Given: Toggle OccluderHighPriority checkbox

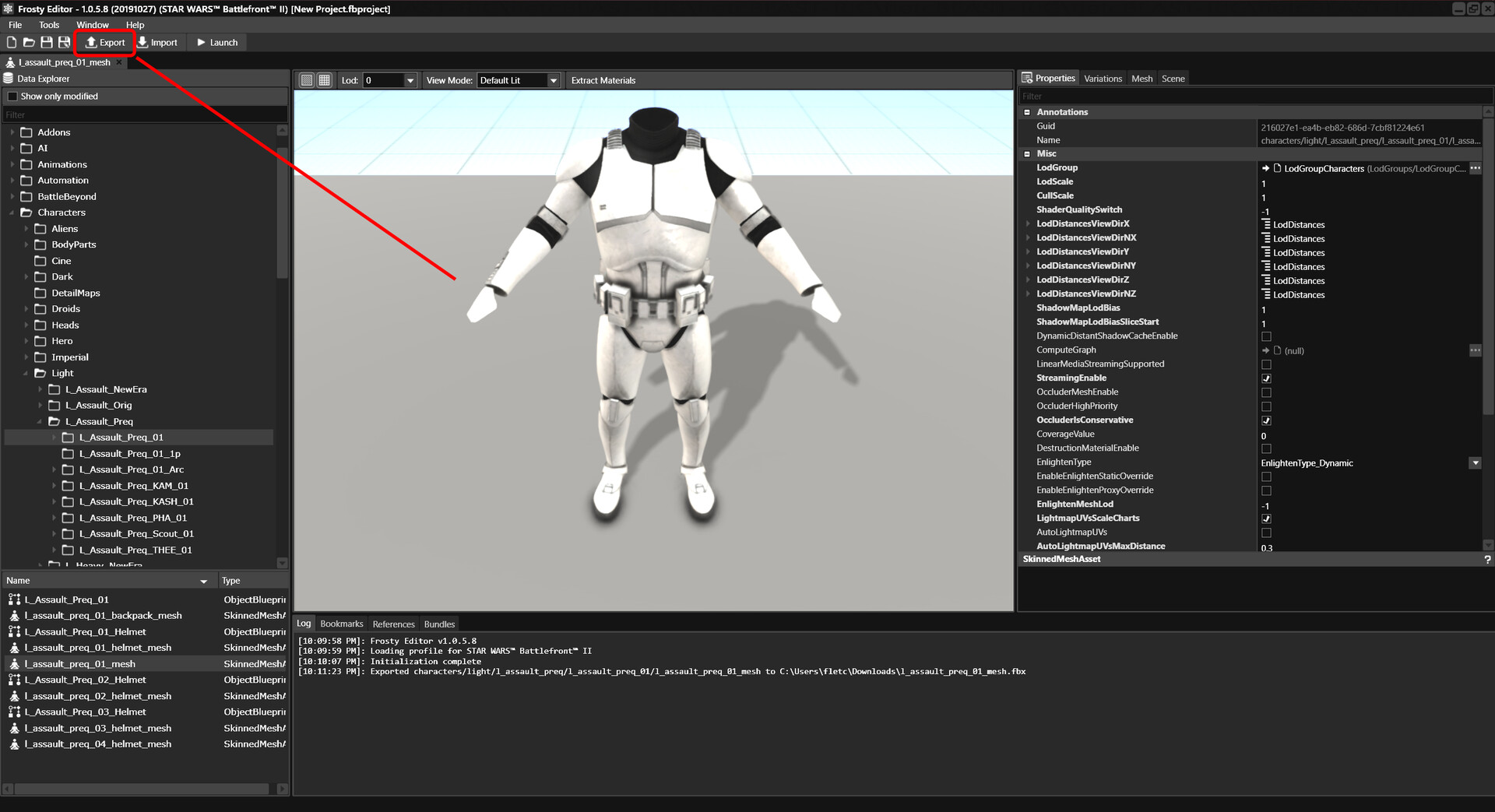Looking at the screenshot, I should click(1266, 406).
